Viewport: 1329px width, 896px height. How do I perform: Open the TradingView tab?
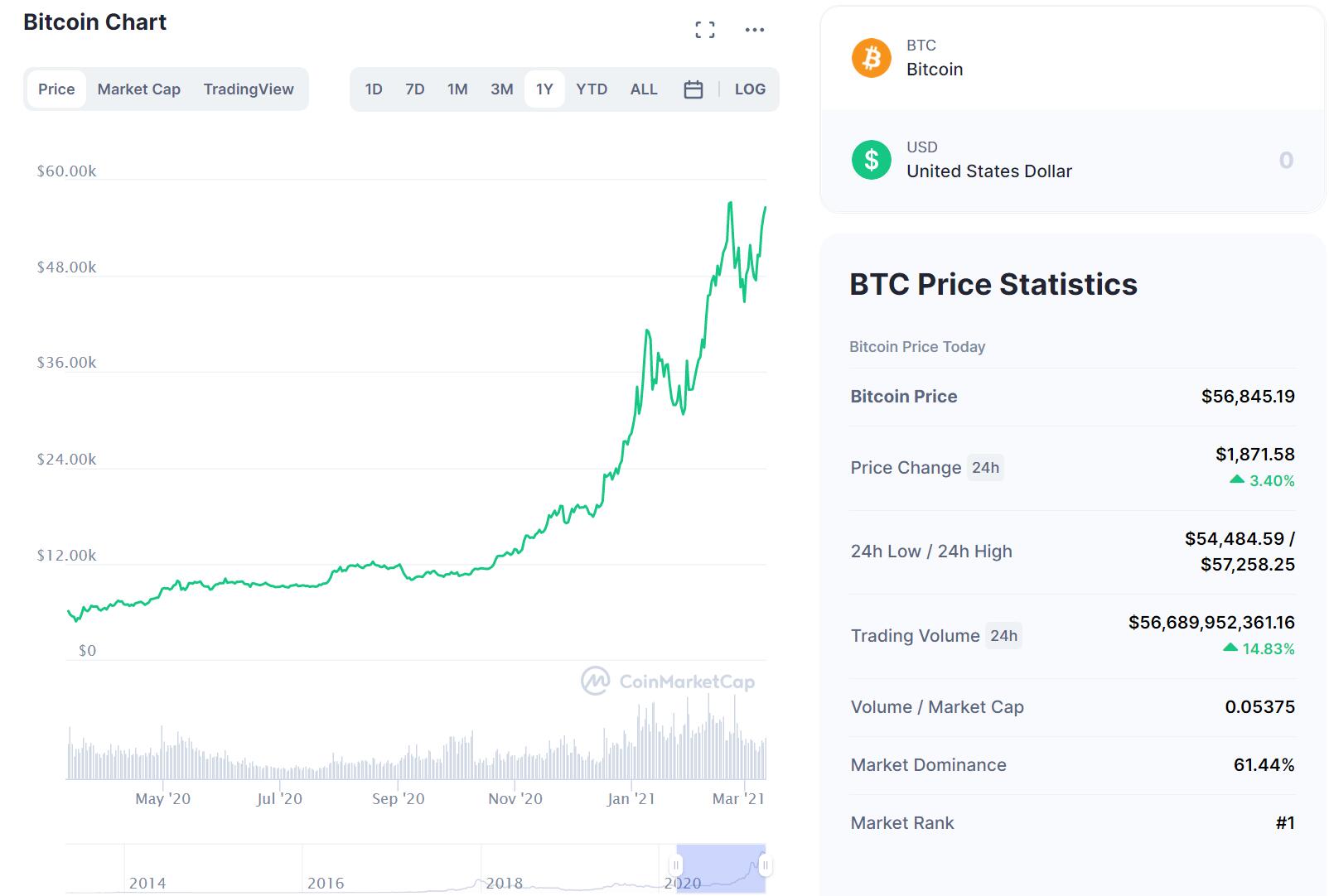click(249, 89)
